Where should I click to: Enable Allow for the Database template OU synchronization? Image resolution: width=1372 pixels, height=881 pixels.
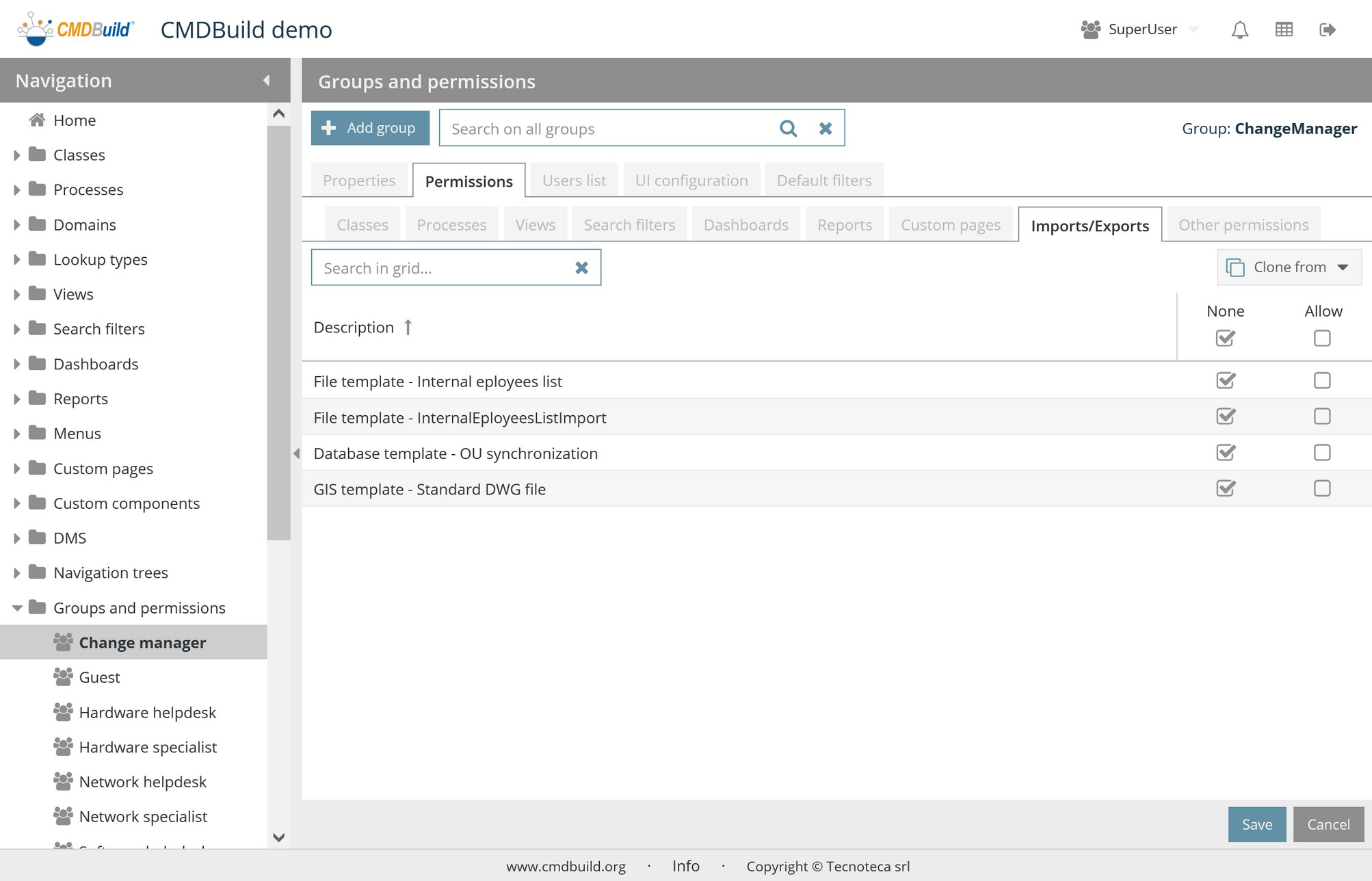[1321, 453]
